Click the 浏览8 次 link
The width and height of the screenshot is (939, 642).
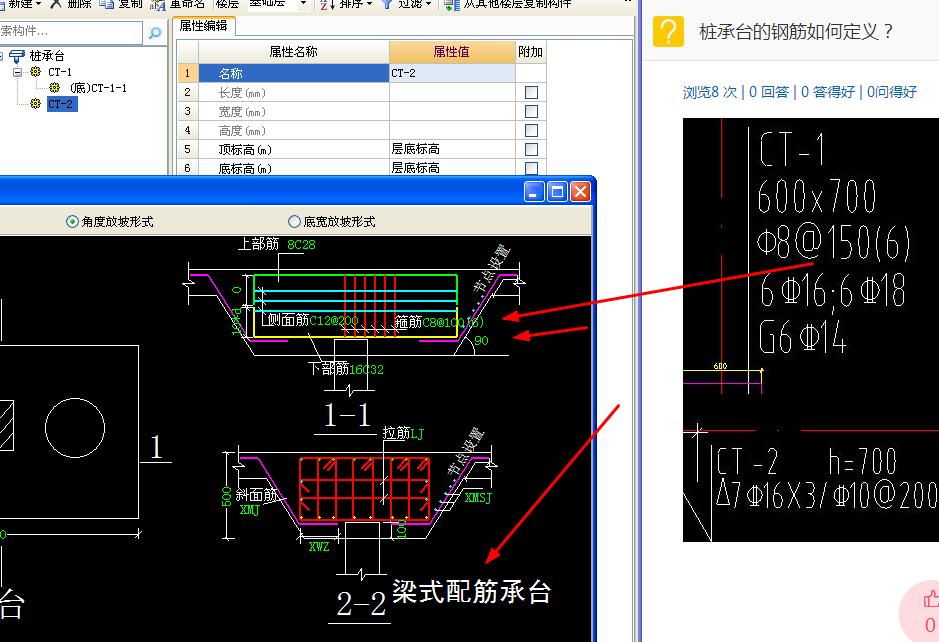pos(710,92)
